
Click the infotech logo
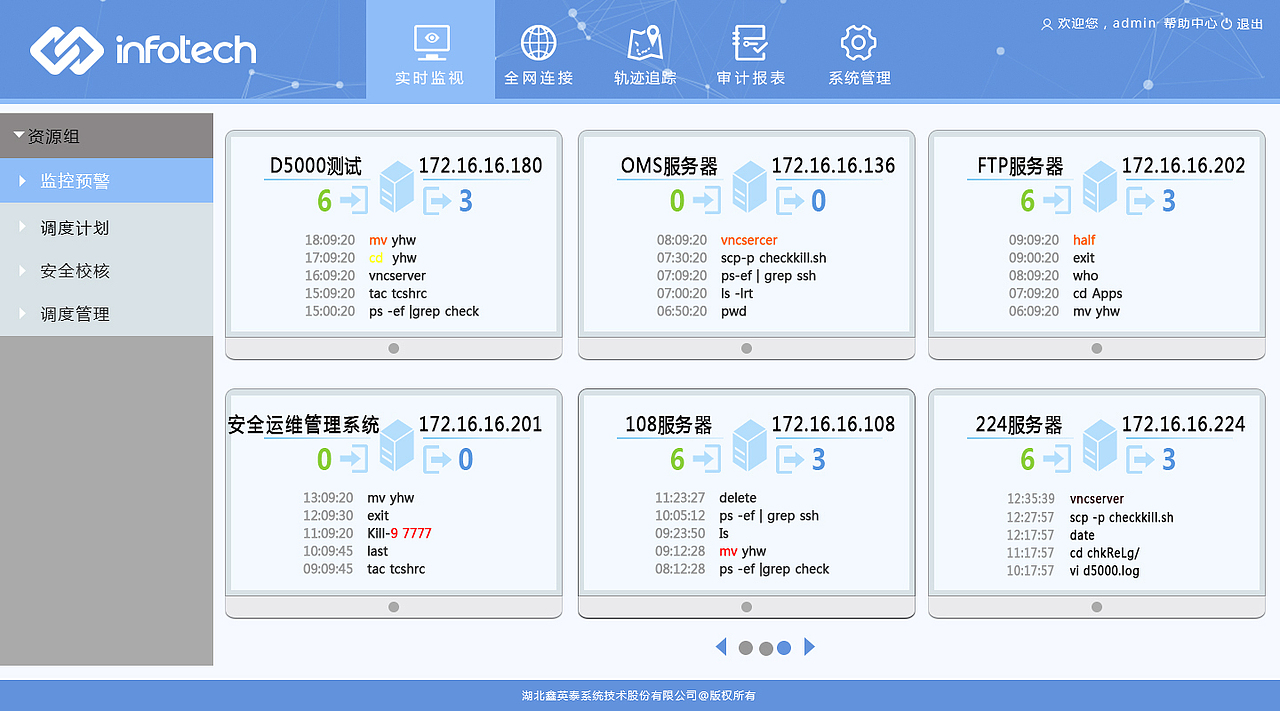142,48
